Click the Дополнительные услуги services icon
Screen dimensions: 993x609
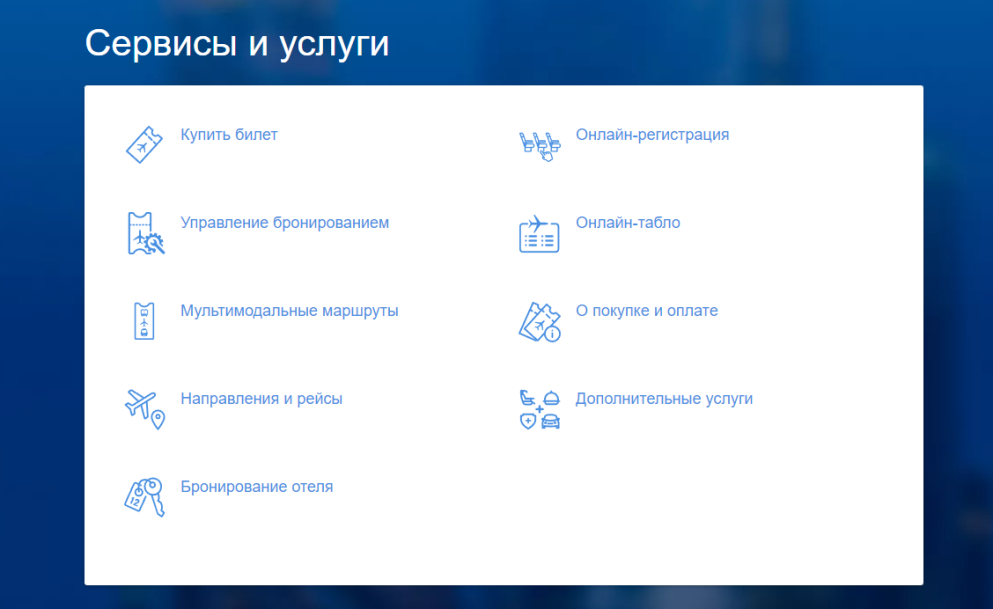[x=539, y=409]
